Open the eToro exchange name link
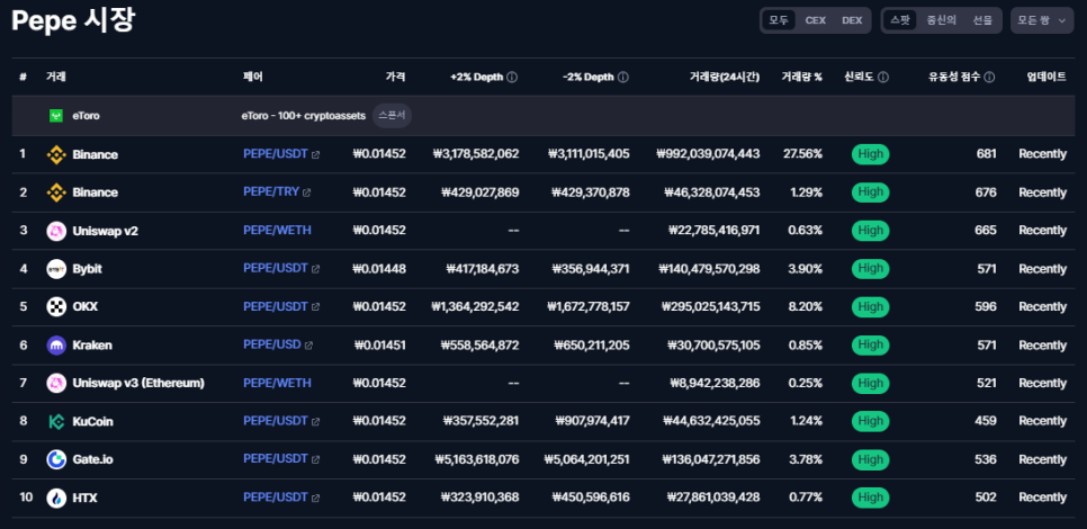This screenshot has height=529, width=1087. tap(86, 116)
